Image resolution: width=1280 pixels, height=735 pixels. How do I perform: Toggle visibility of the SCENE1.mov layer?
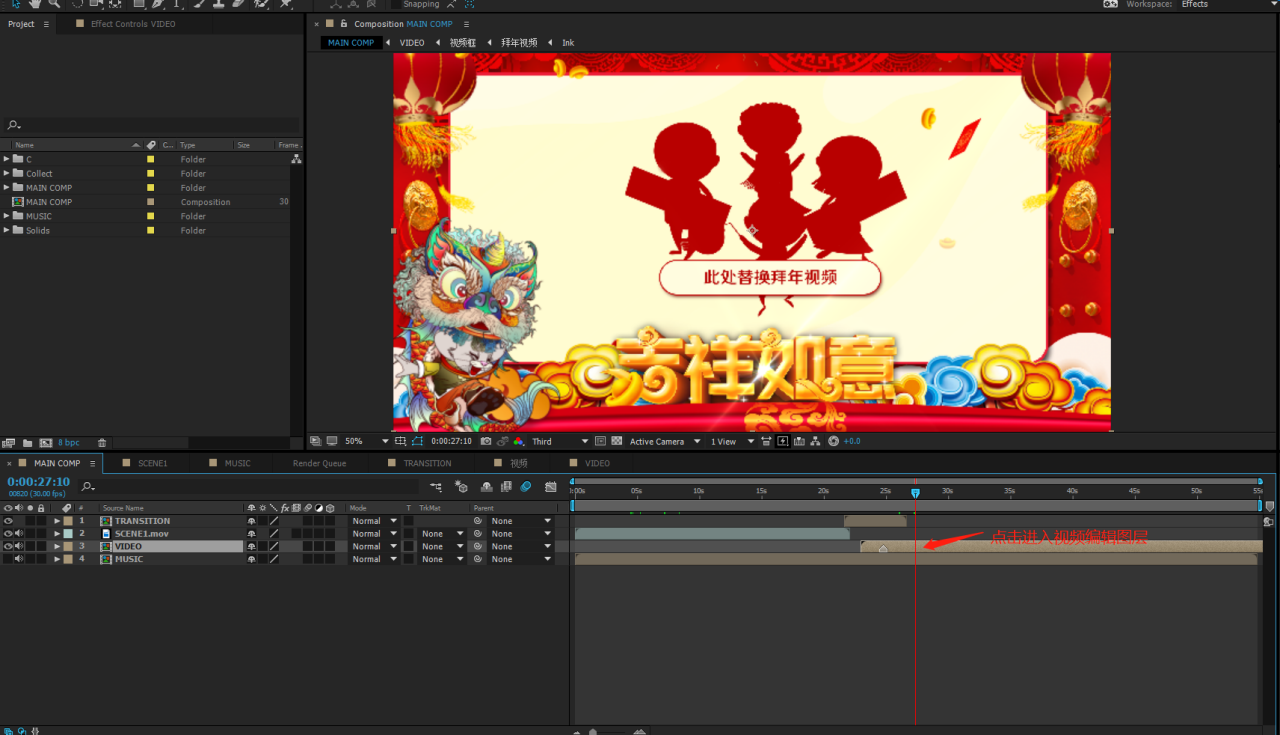pyautogui.click(x=8, y=534)
